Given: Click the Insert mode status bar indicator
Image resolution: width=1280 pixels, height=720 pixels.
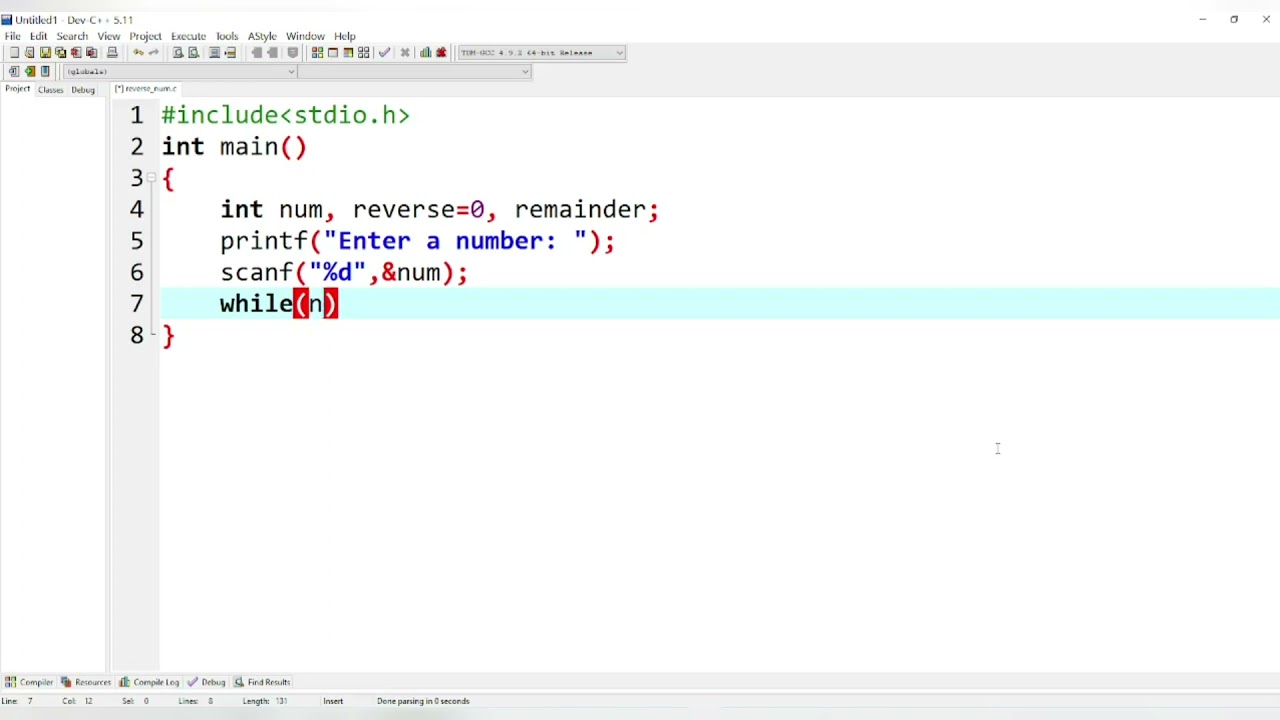Looking at the screenshot, I should (333, 701).
